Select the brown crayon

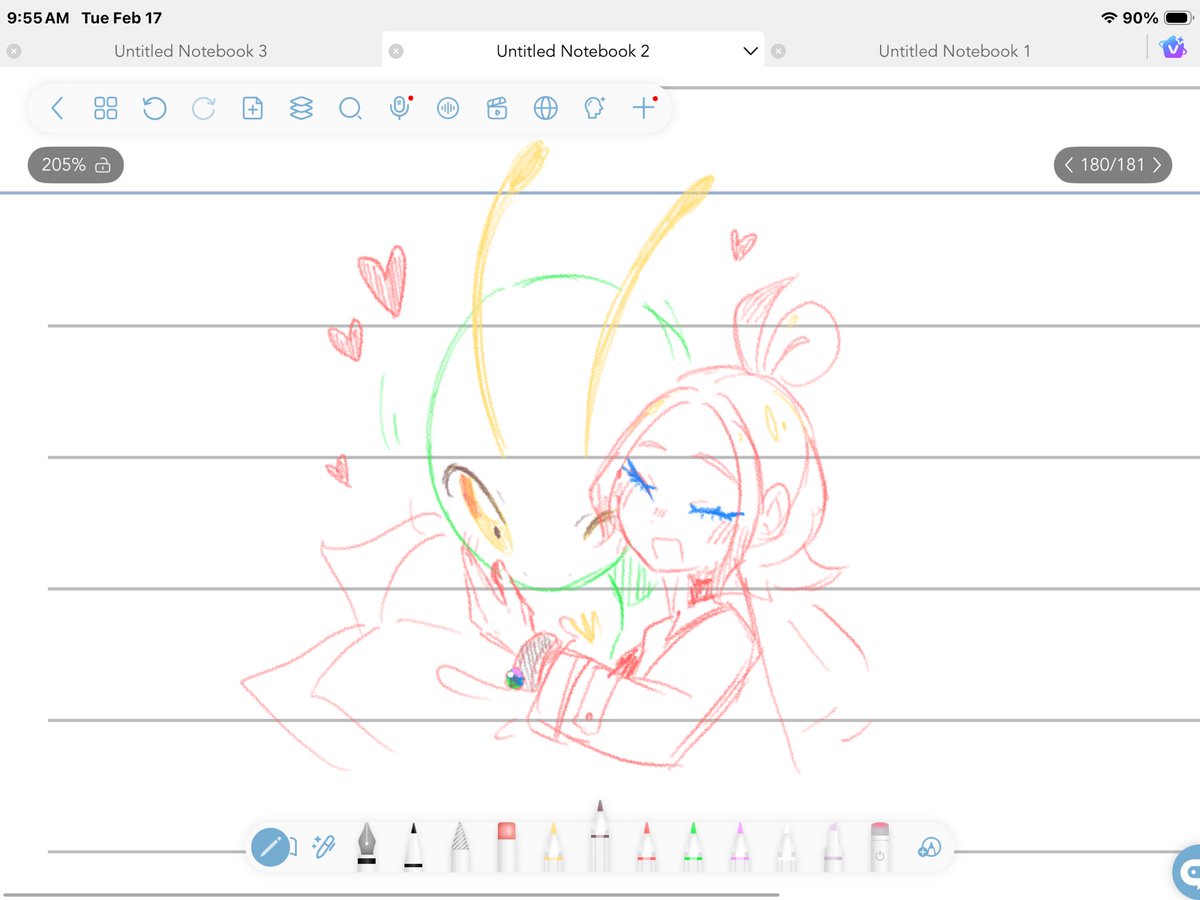[599, 836]
